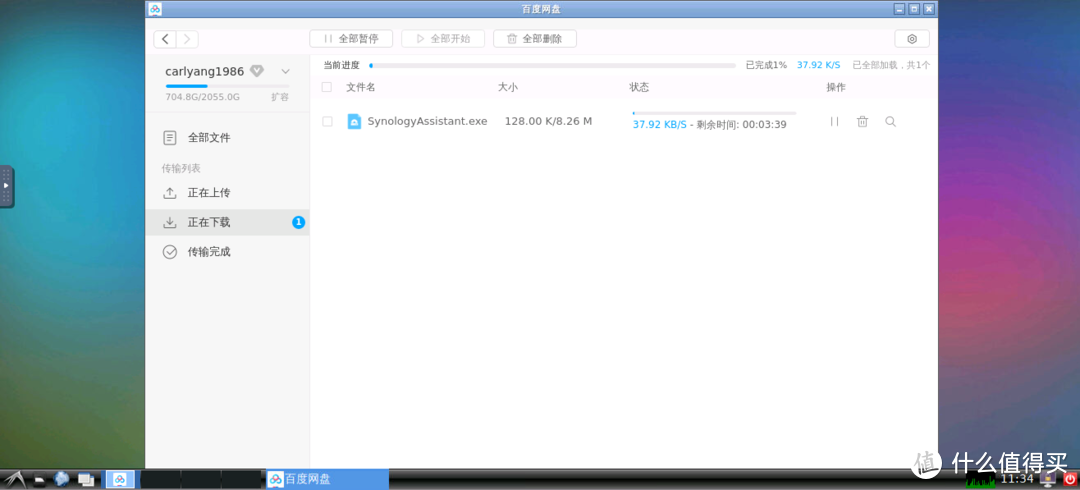Click the Baidu Netdisk desktop pager thumbnail
The image size is (1080, 490).
pos(120,479)
